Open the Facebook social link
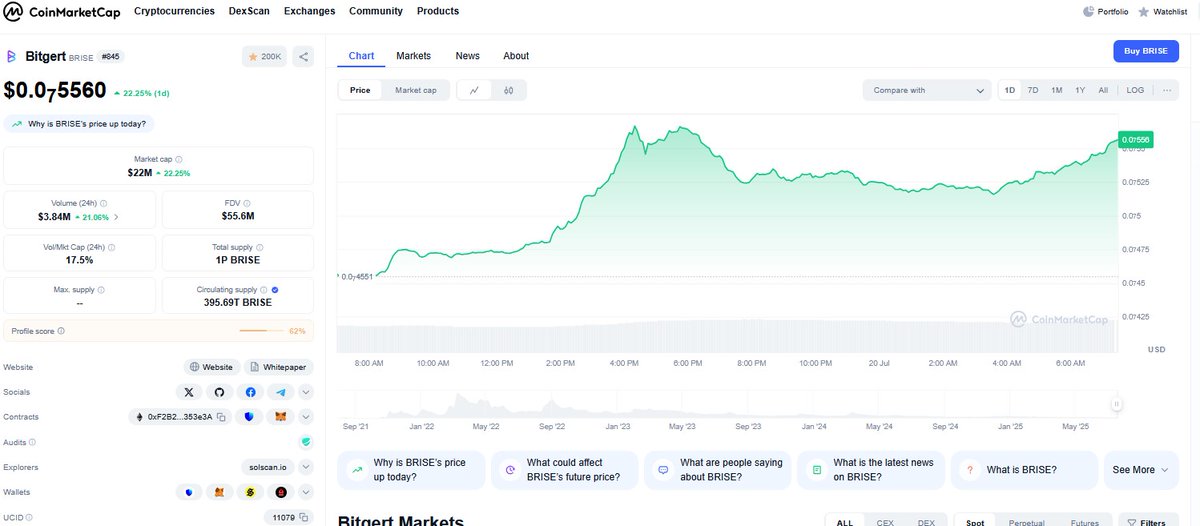The width and height of the screenshot is (1200, 526). point(250,392)
